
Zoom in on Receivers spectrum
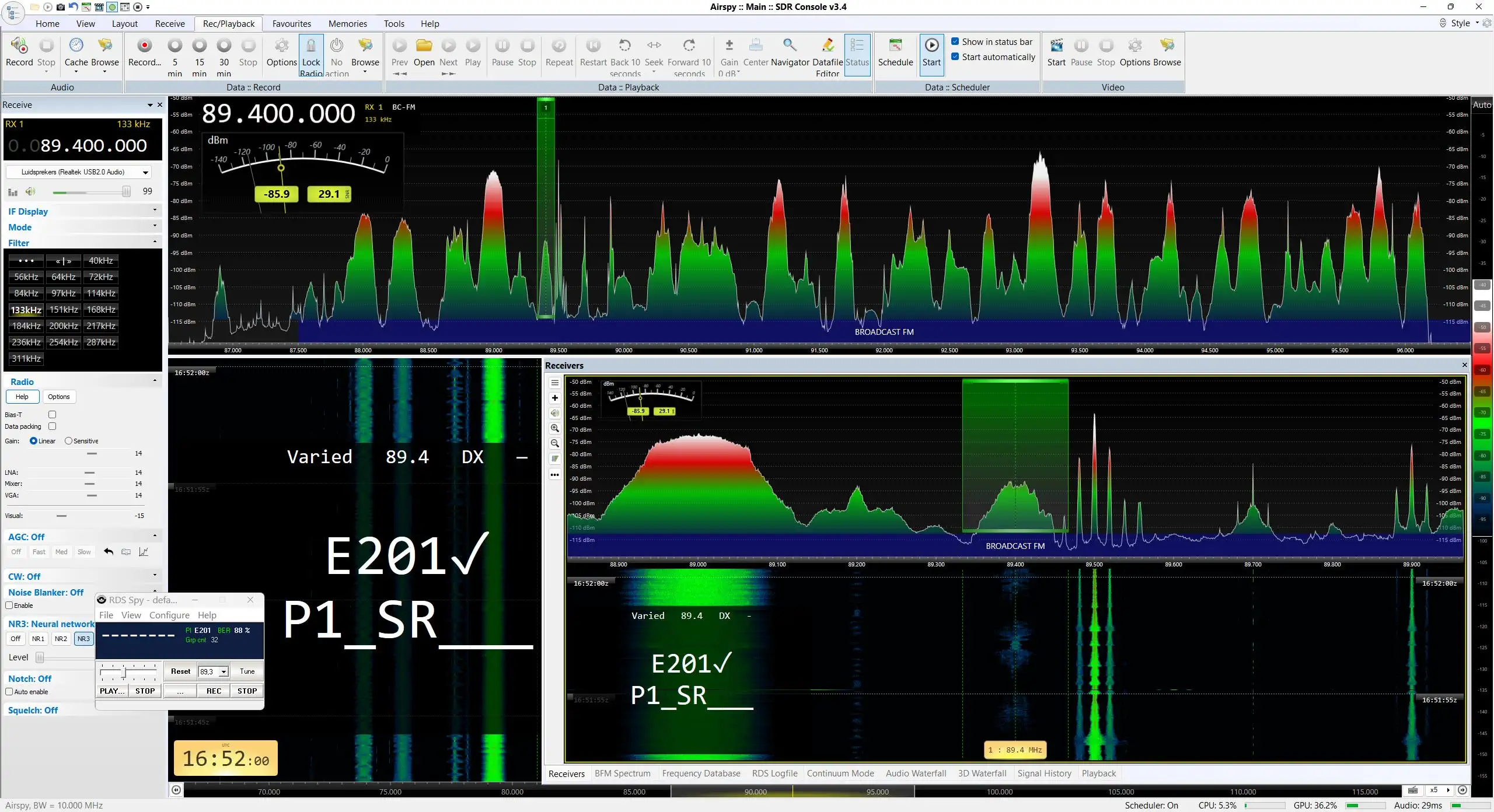pyautogui.click(x=555, y=428)
